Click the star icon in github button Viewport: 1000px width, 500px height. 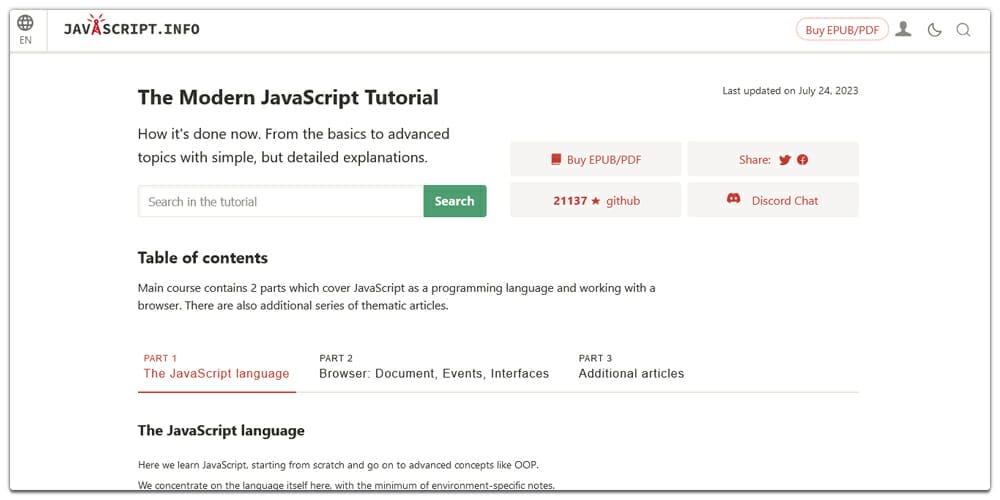[596, 201]
